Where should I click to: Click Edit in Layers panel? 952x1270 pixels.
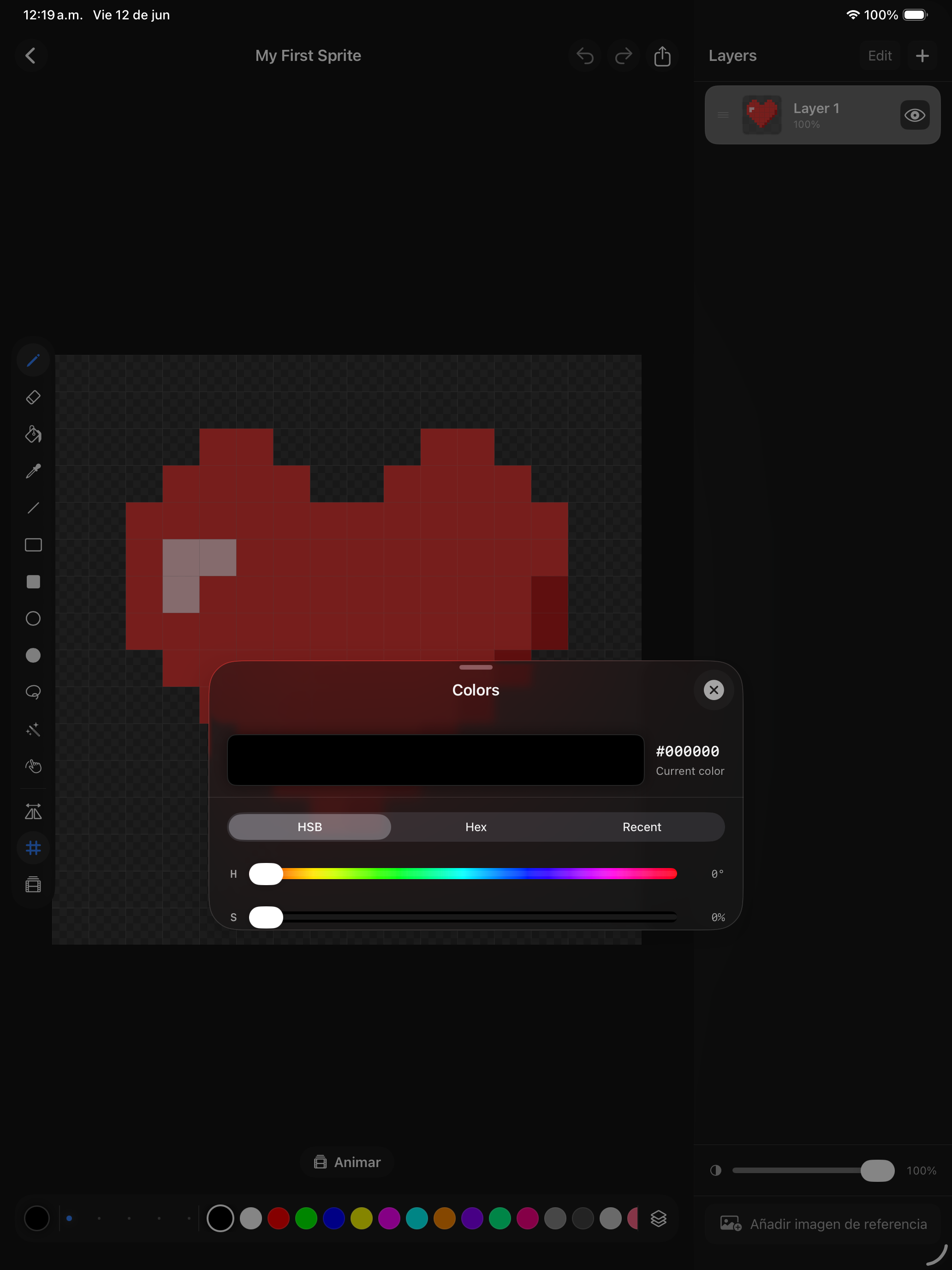(880, 56)
